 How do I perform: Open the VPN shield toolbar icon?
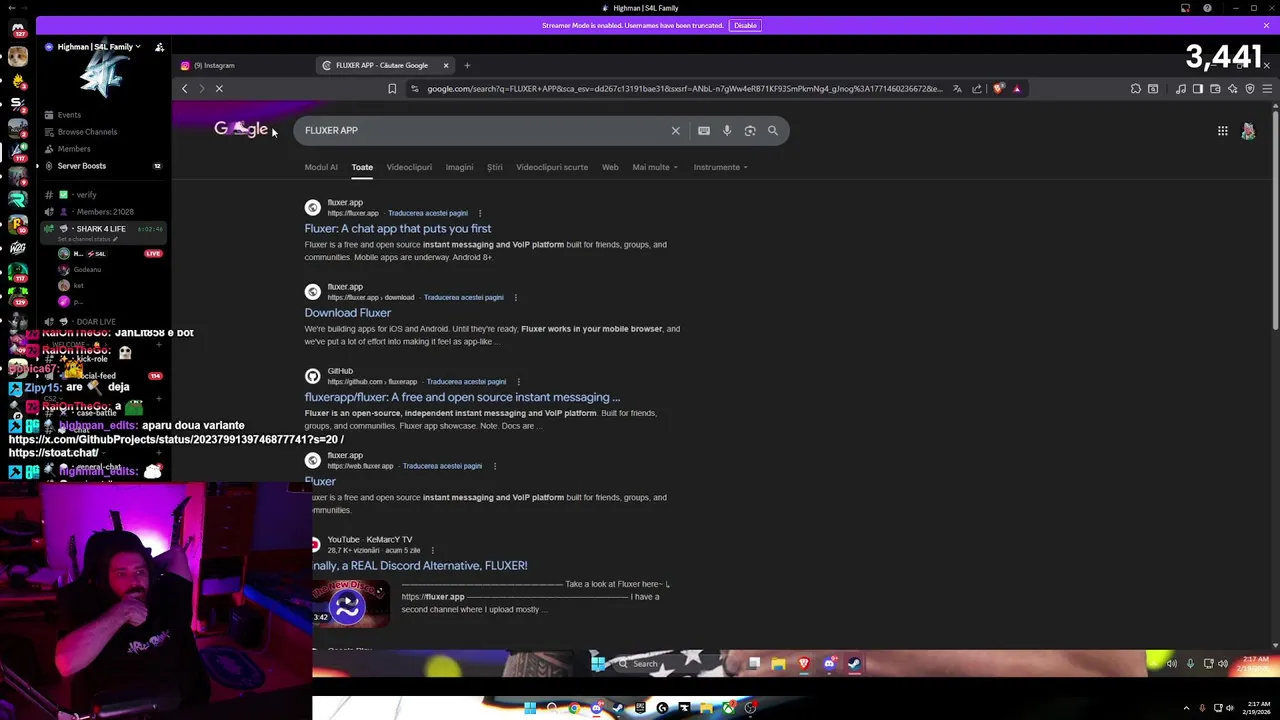(x=1250, y=89)
